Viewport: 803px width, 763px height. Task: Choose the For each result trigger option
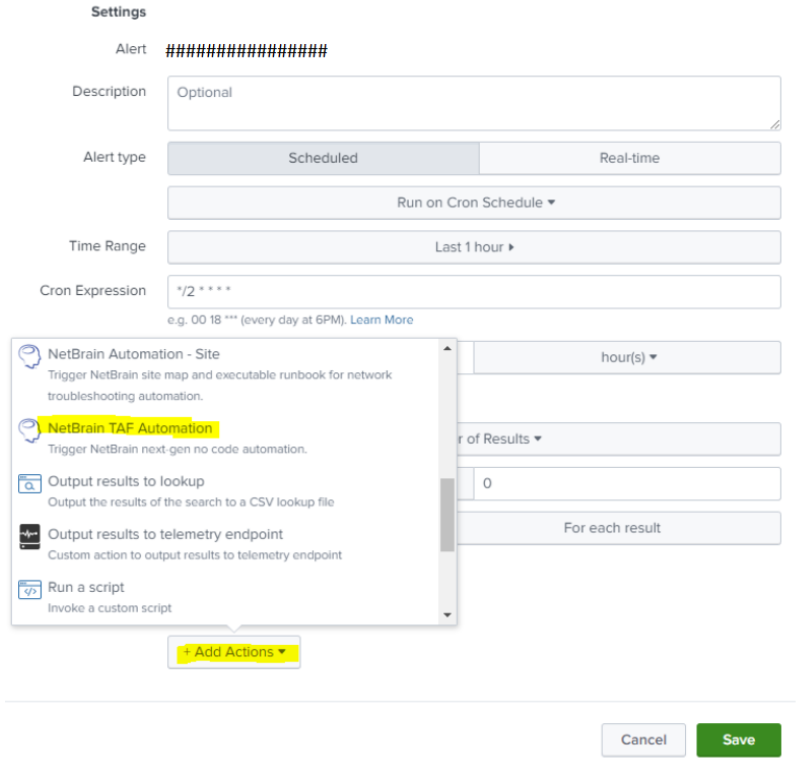[x=612, y=528]
